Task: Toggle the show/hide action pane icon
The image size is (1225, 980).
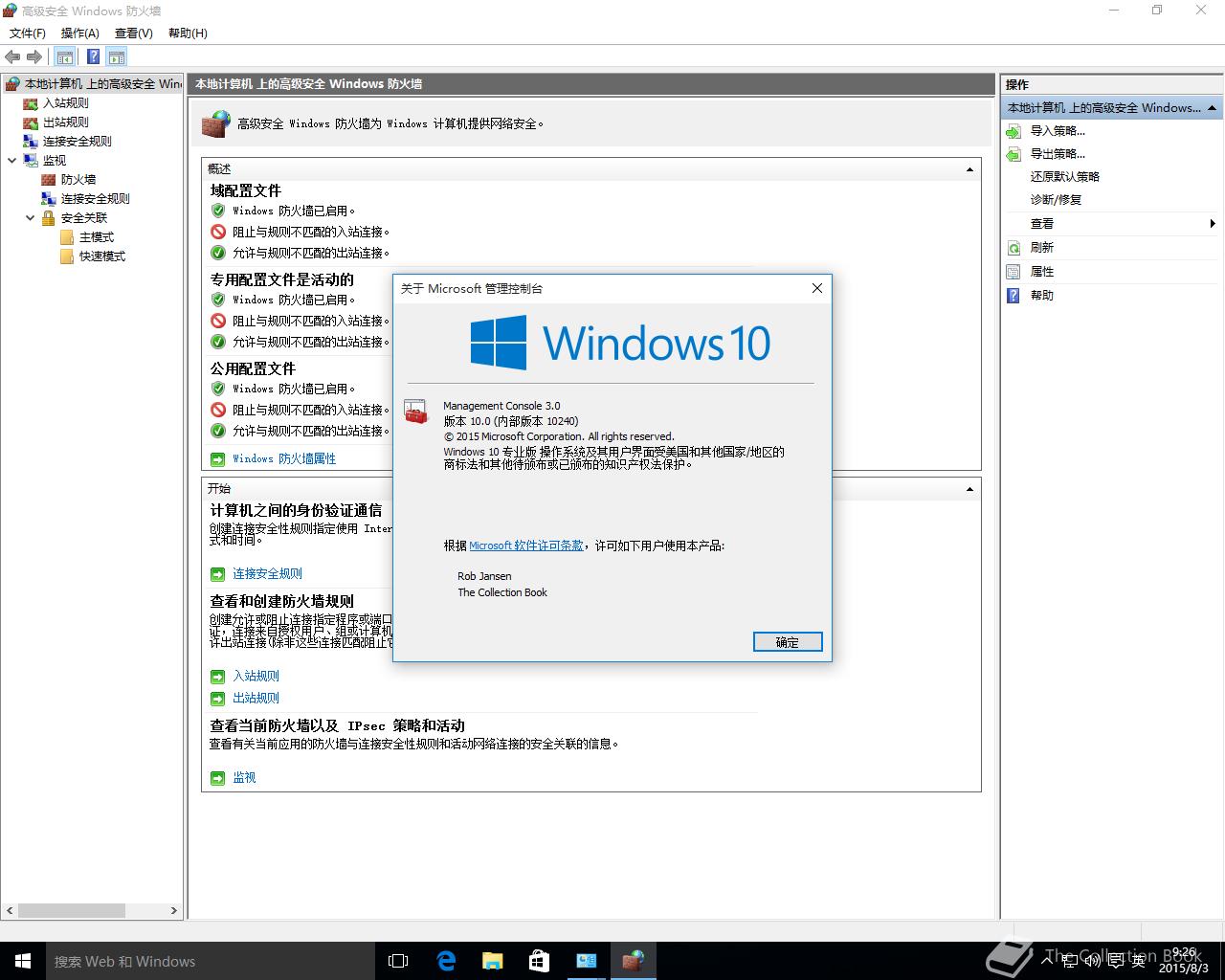Action: pyautogui.click(x=117, y=56)
